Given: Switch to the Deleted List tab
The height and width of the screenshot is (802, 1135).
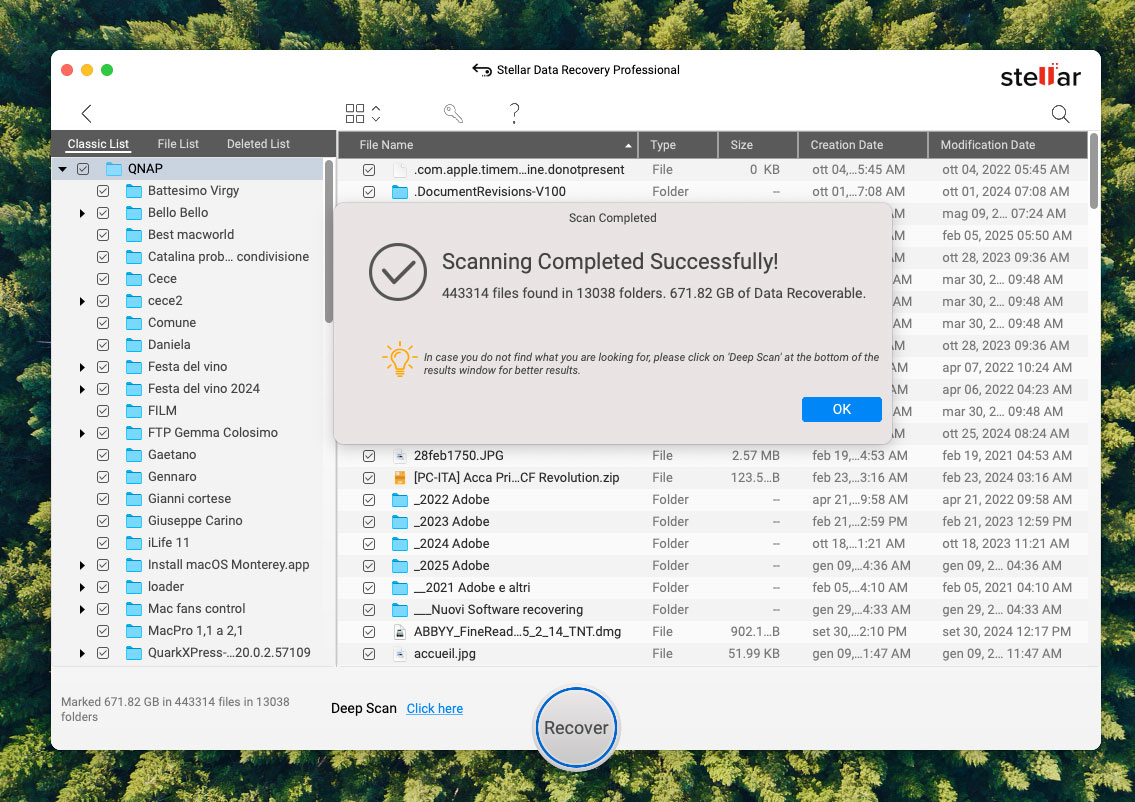Looking at the screenshot, I should click(x=258, y=144).
